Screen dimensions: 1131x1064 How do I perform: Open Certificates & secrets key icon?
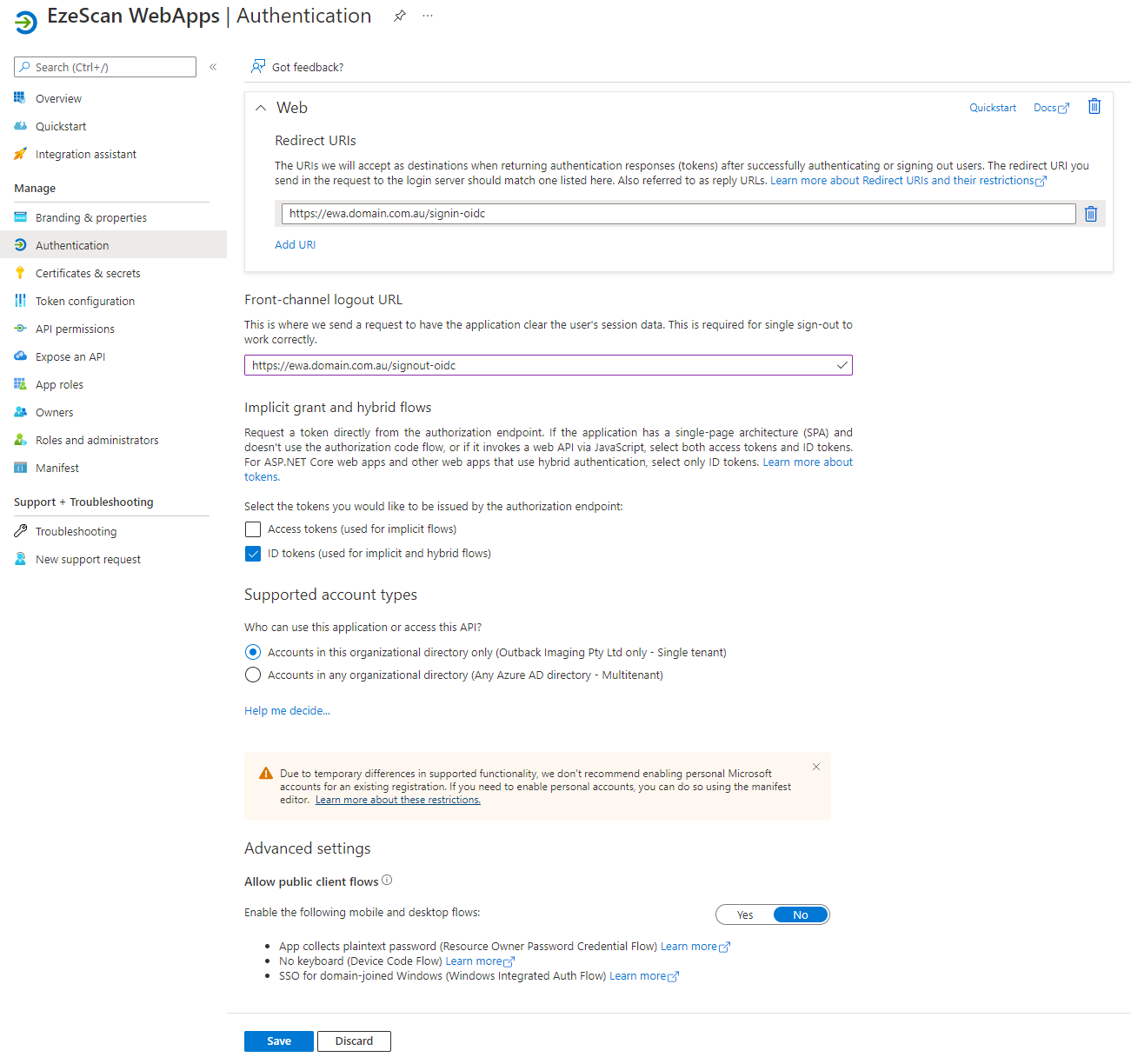(21, 273)
